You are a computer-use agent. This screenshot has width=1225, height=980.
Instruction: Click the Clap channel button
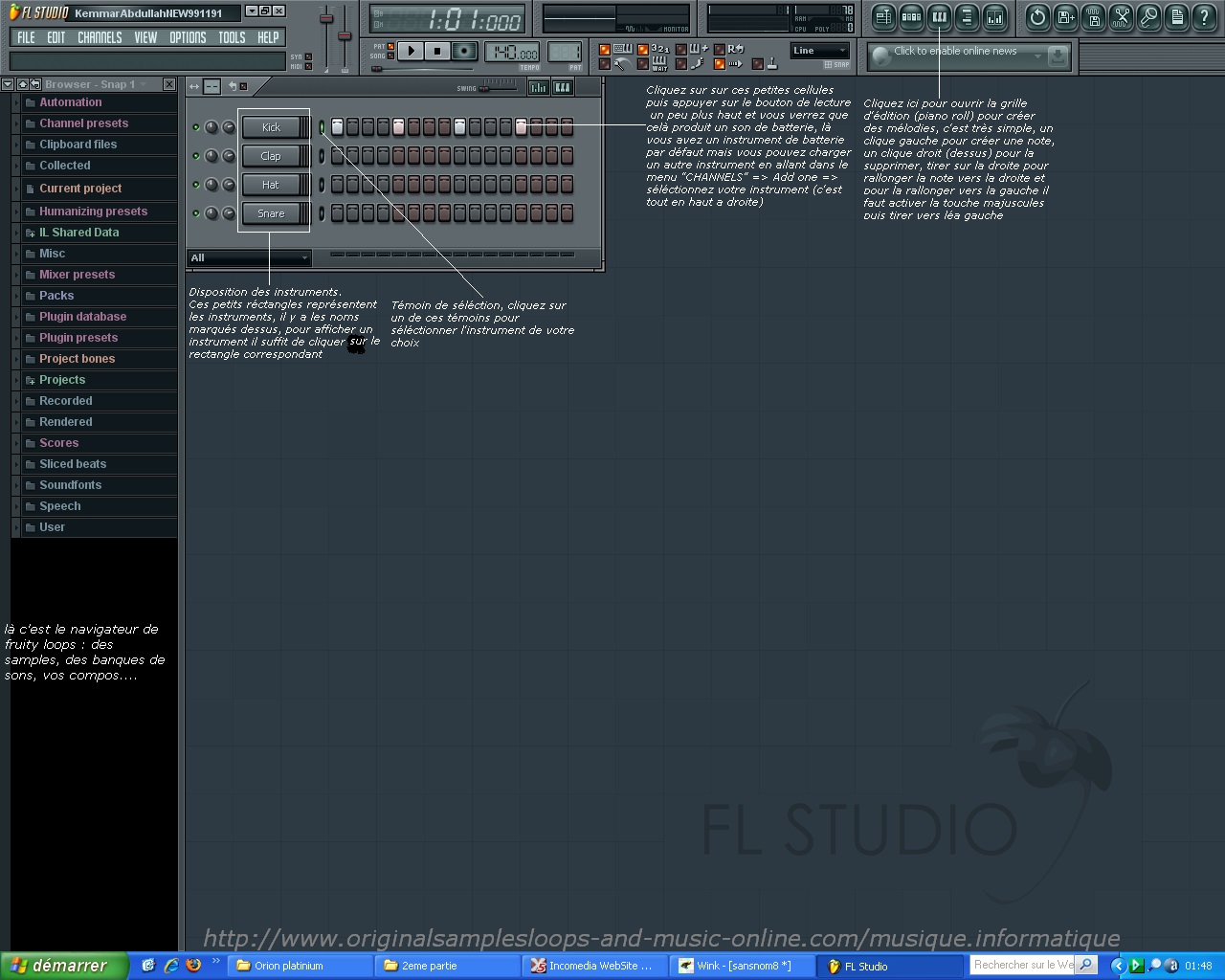272,156
